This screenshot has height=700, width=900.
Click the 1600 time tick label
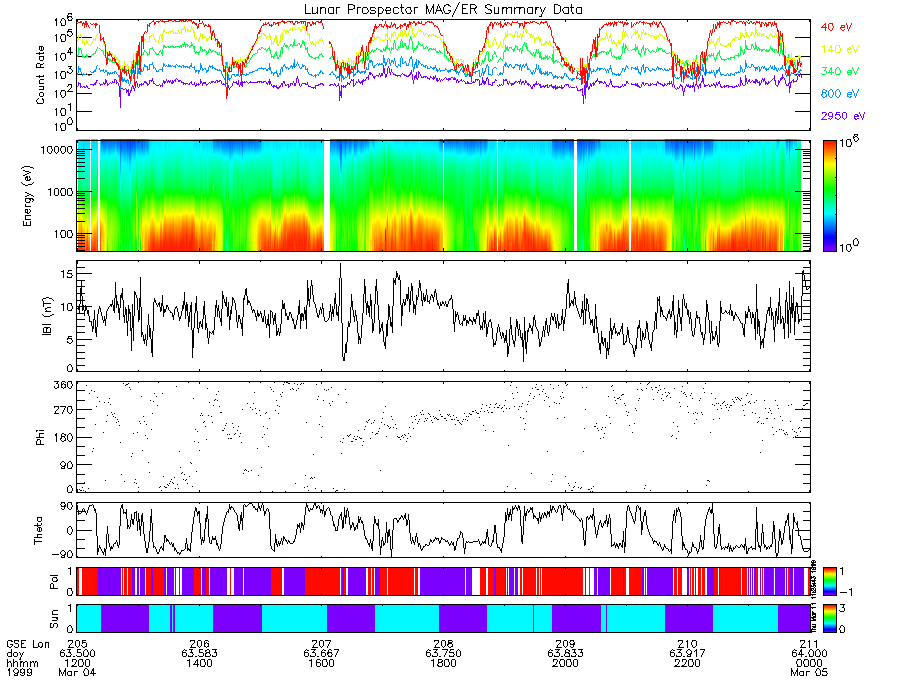(321, 663)
